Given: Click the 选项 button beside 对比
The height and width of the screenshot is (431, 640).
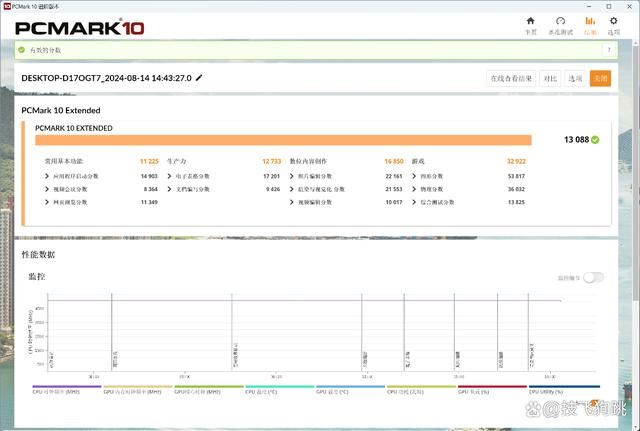Looking at the screenshot, I should point(575,78).
